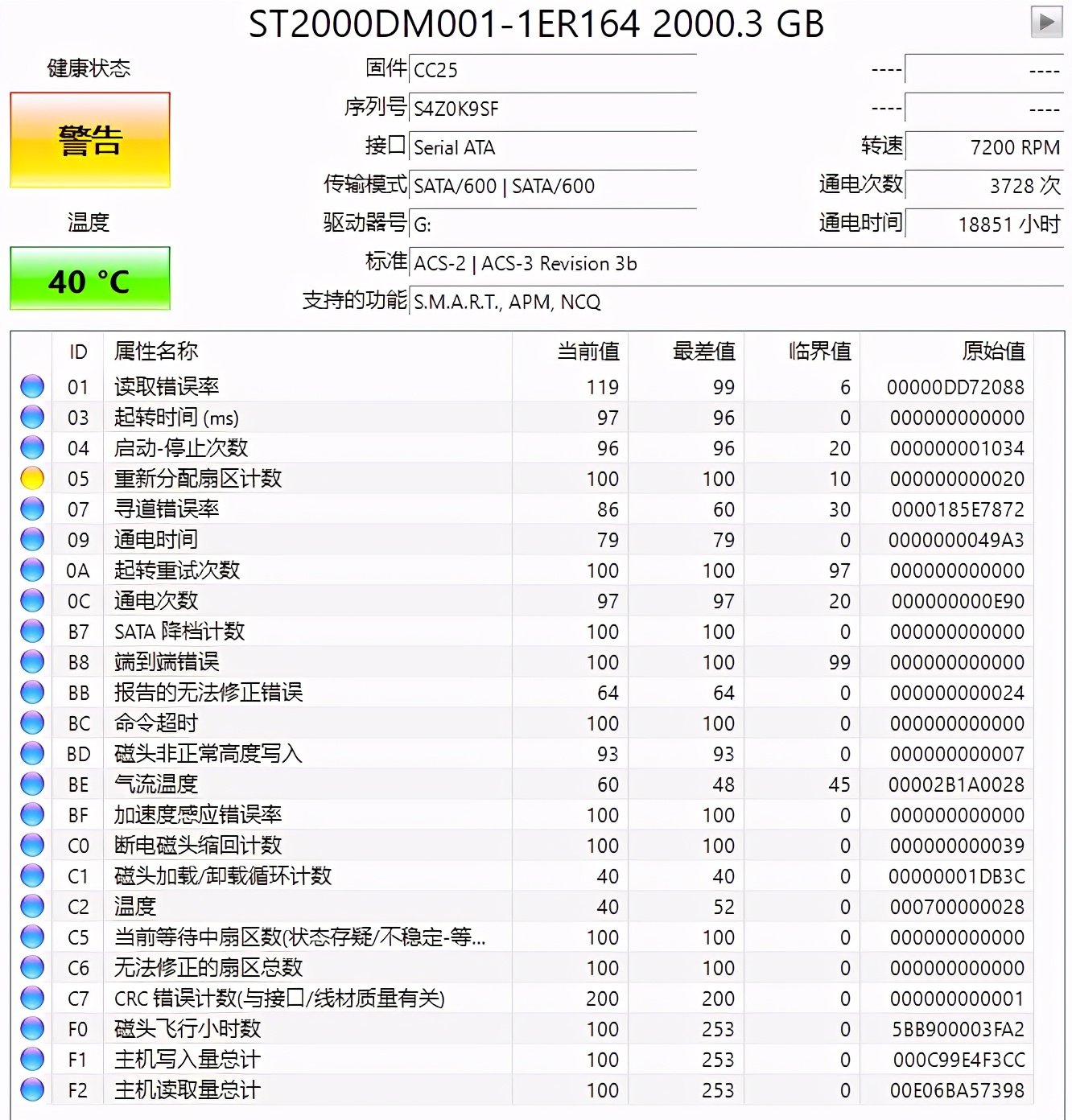Select the CRC 错误计数 attribute name
The width and height of the screenshot is (1072, 1120).
[279, 999]
